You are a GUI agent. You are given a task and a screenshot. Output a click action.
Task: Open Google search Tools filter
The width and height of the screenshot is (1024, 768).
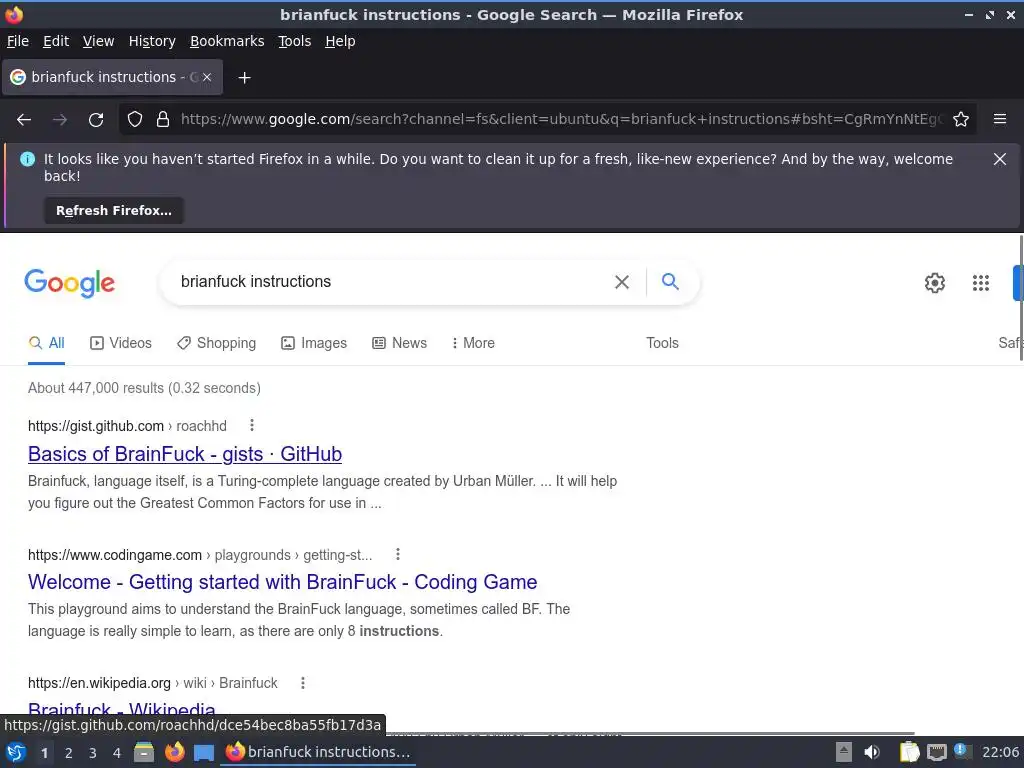click(662, 343)
